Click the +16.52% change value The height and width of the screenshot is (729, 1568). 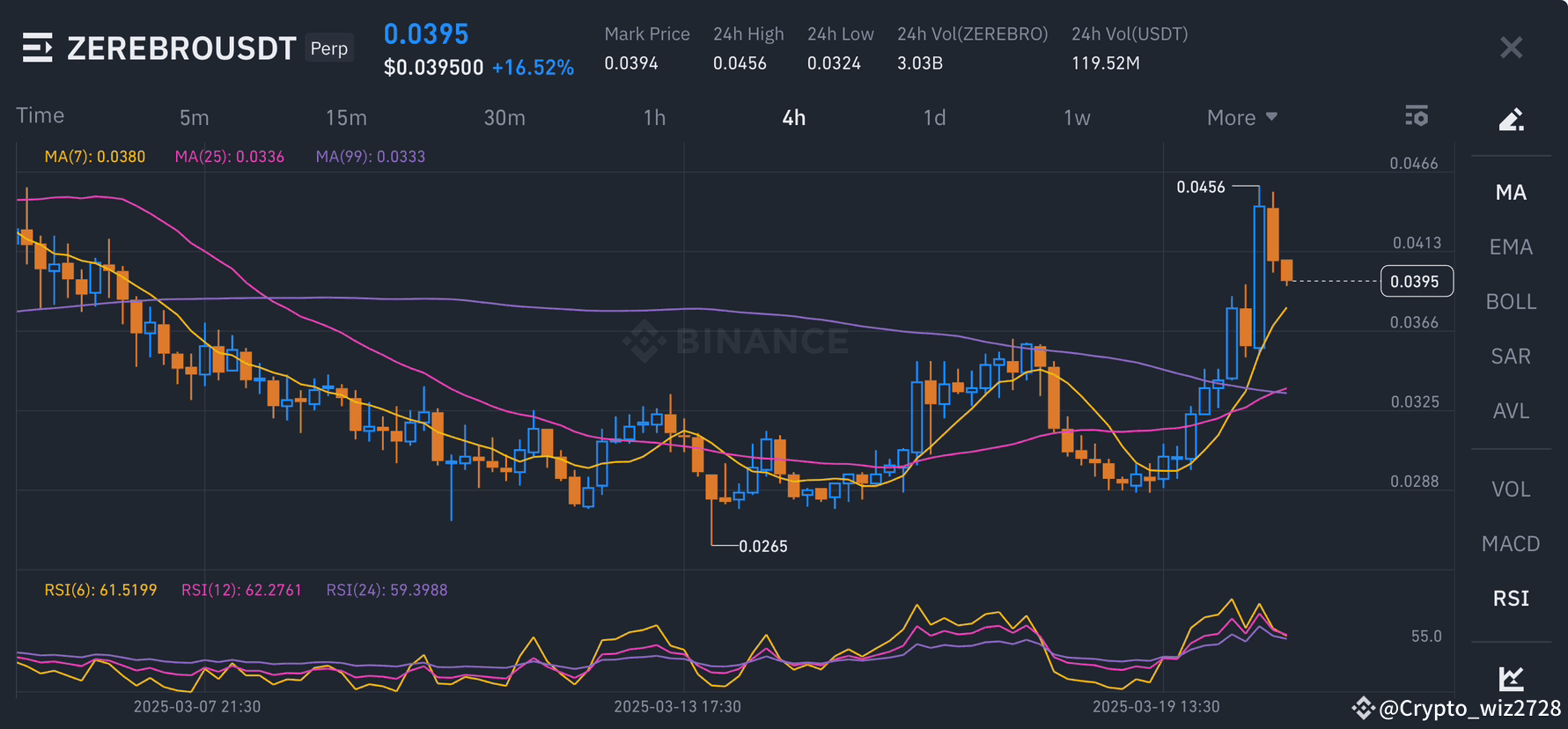pos(533,68)
